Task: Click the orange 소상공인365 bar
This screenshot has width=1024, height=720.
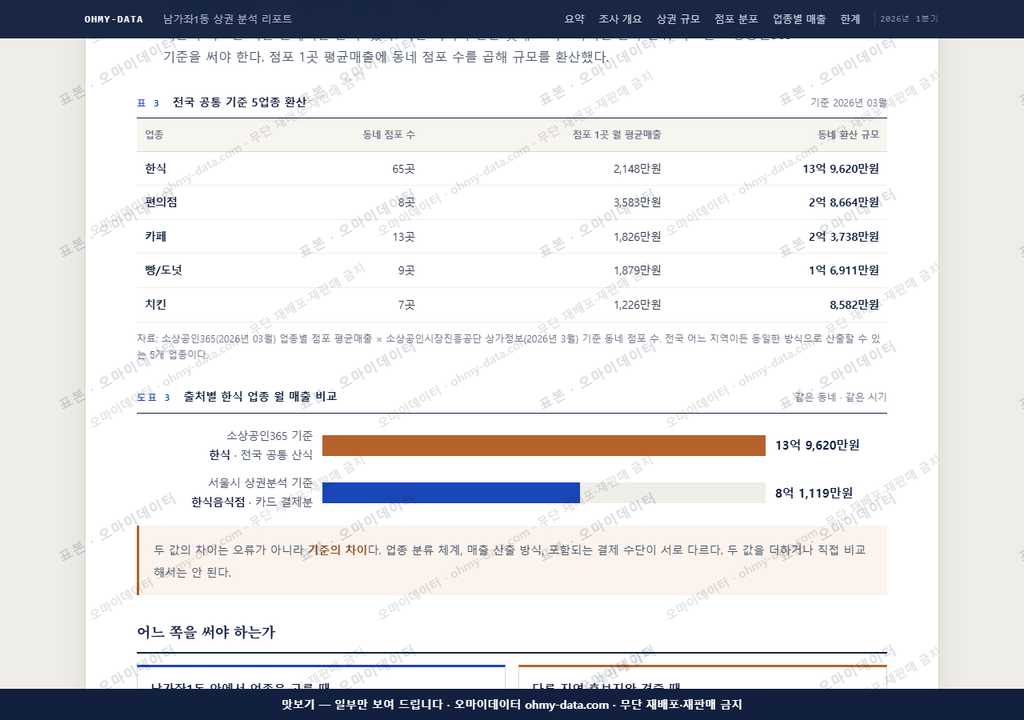Action: coord(543,446)
